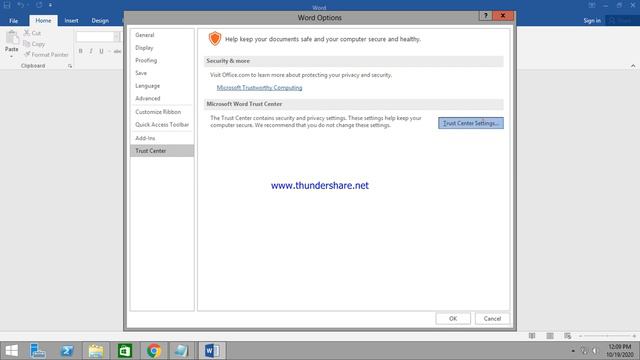Toggle Strikethrough formatting in Word ribbon
640x360 pixels.
coord(117,51)
